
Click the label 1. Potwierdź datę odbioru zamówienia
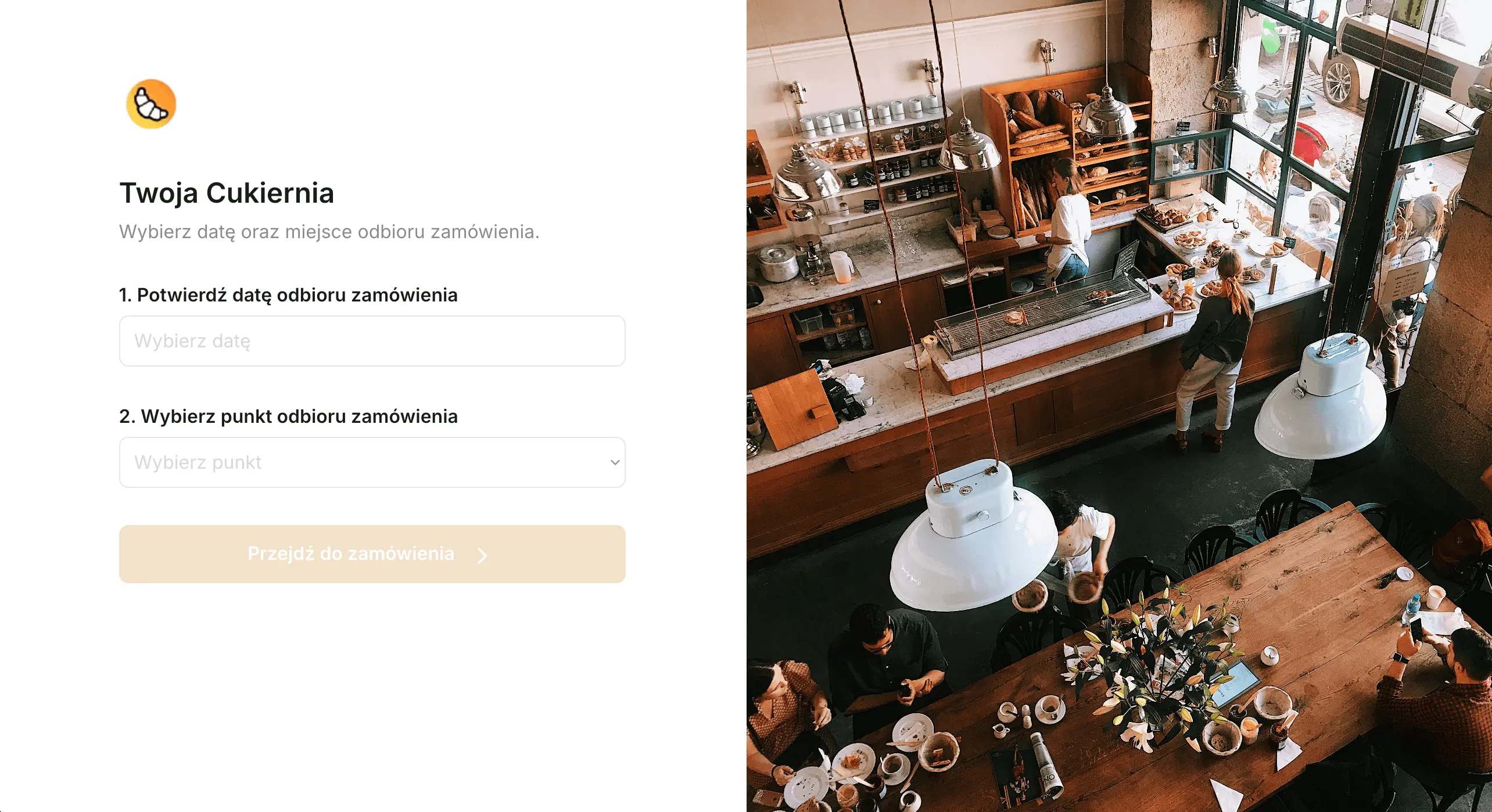288,295
